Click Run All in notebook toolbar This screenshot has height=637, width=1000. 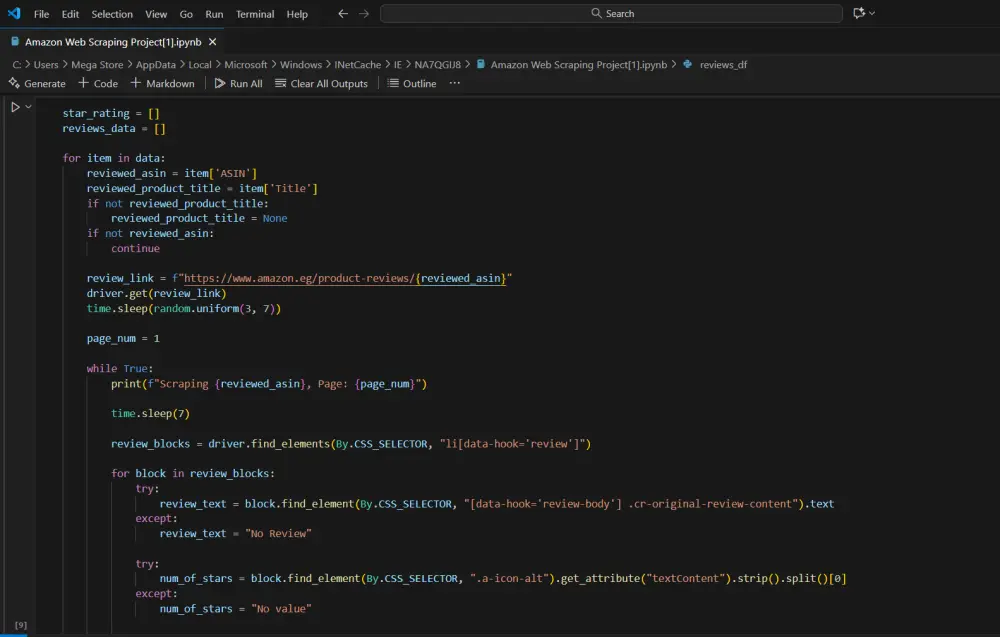click(x=238, y=84)
